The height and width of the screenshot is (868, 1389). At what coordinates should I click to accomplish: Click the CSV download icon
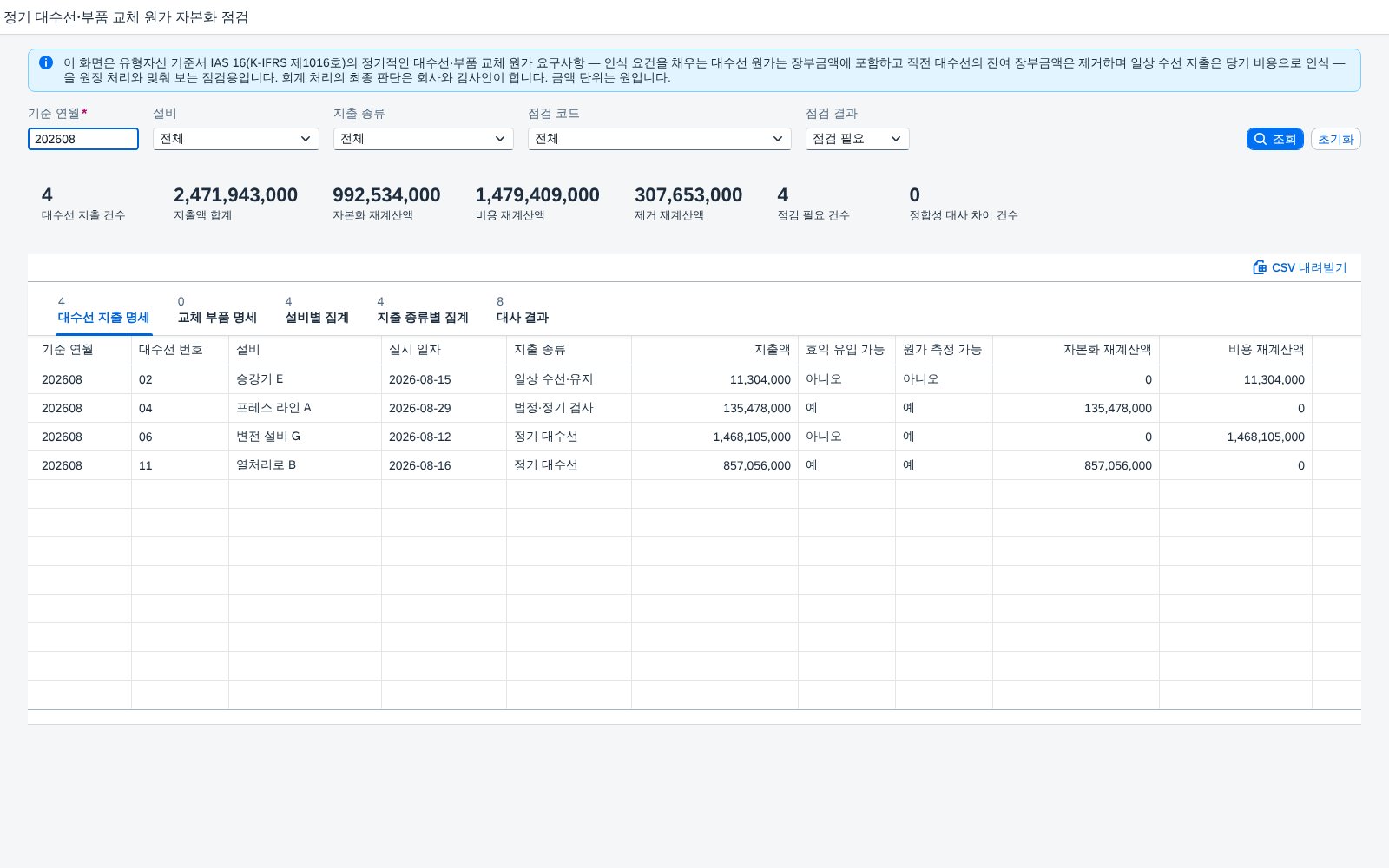click(1260, 267)
